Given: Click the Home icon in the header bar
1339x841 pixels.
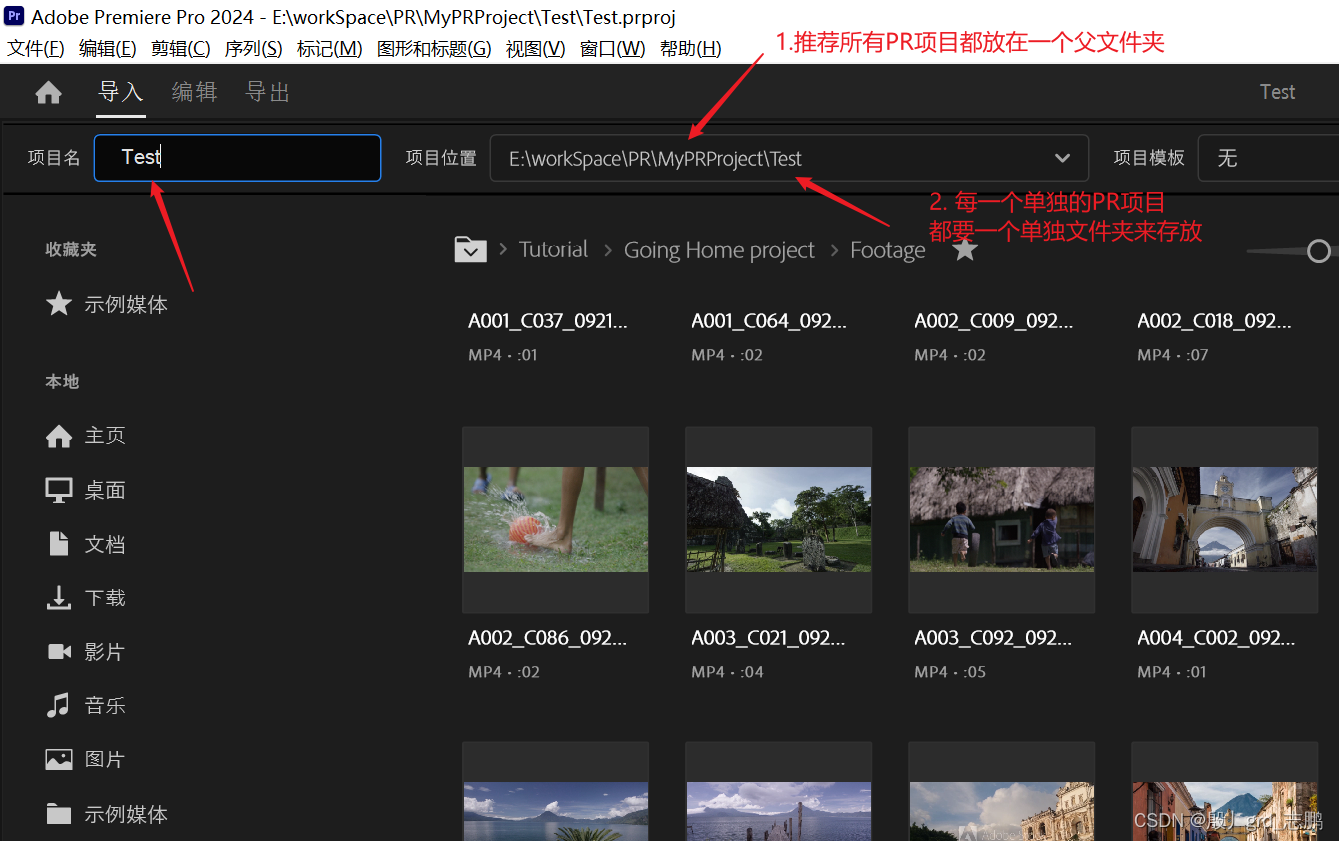Looking at the screenshot, I should click(x=48, y=93).
